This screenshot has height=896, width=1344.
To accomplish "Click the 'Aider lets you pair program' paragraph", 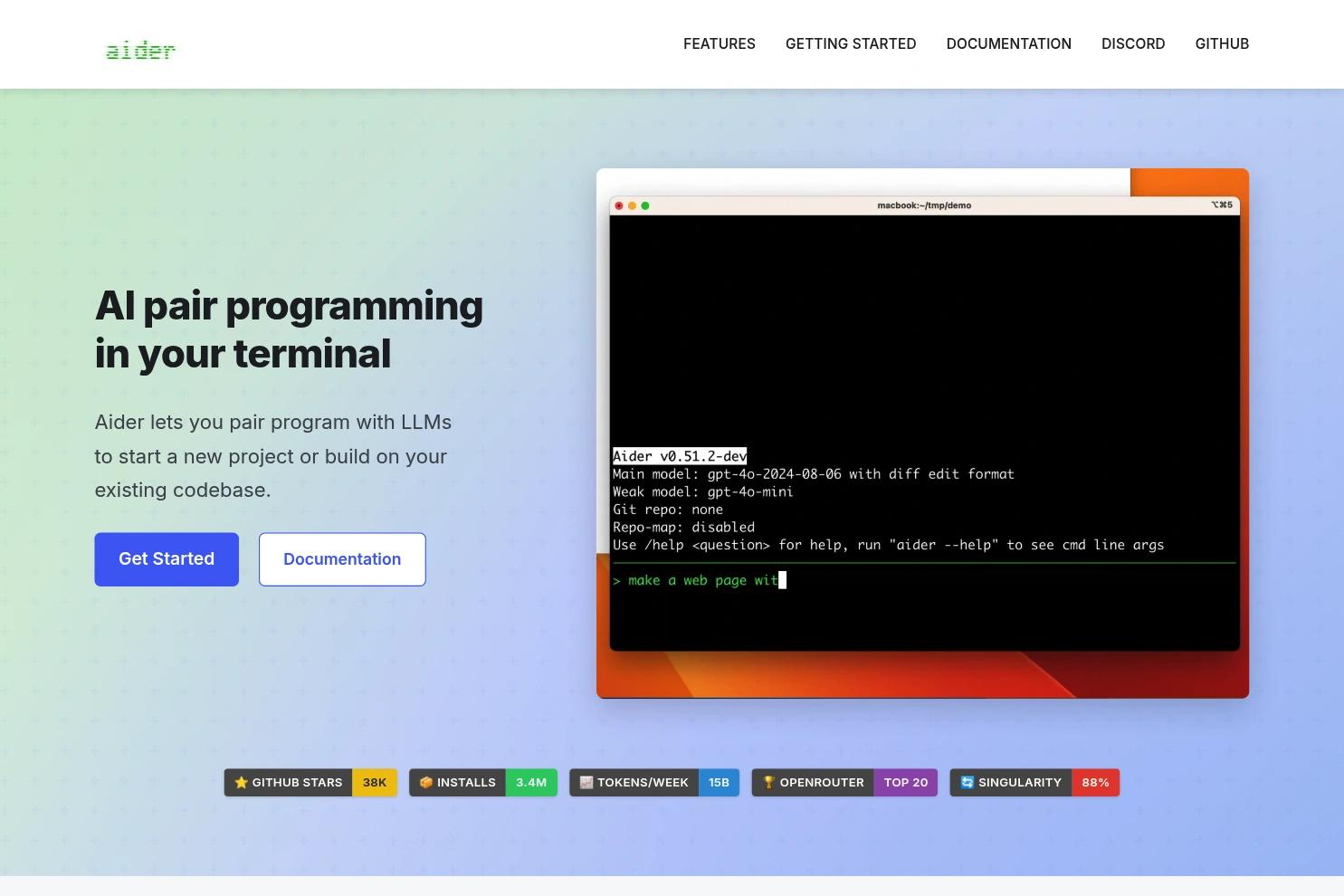I will pos(273,456).
